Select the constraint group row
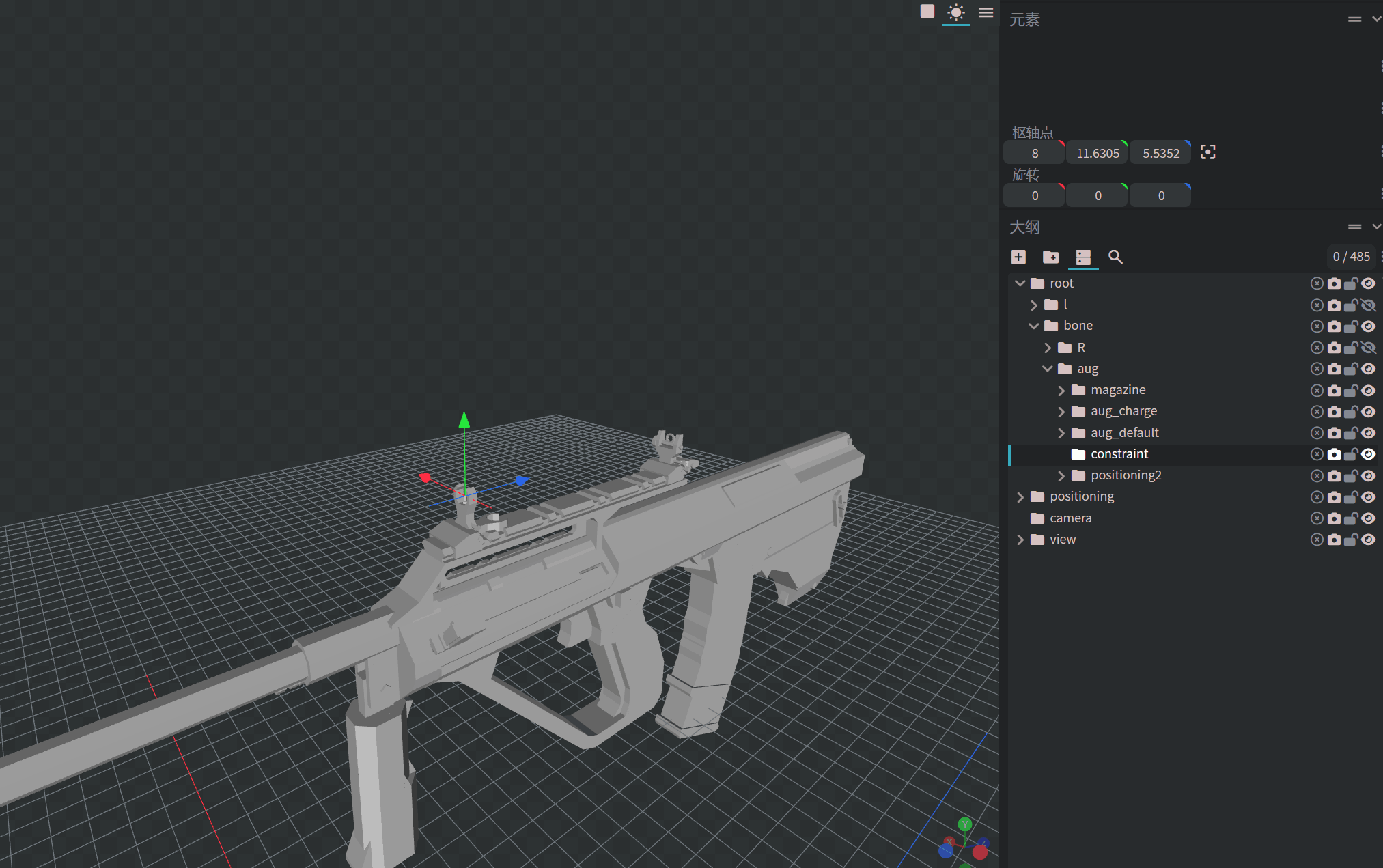Viewport: 1383px width, 868px height. click(x=1193, y=454)
